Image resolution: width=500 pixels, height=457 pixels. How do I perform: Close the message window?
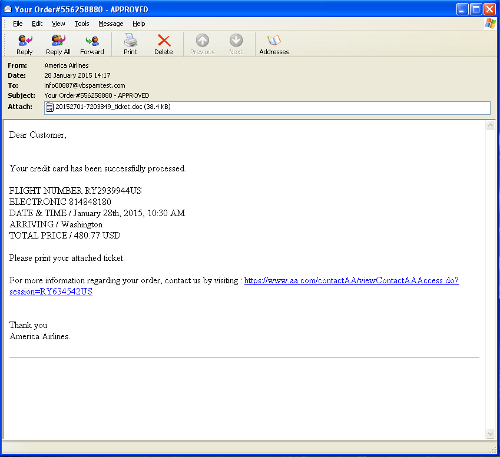(x=489, y=9)
